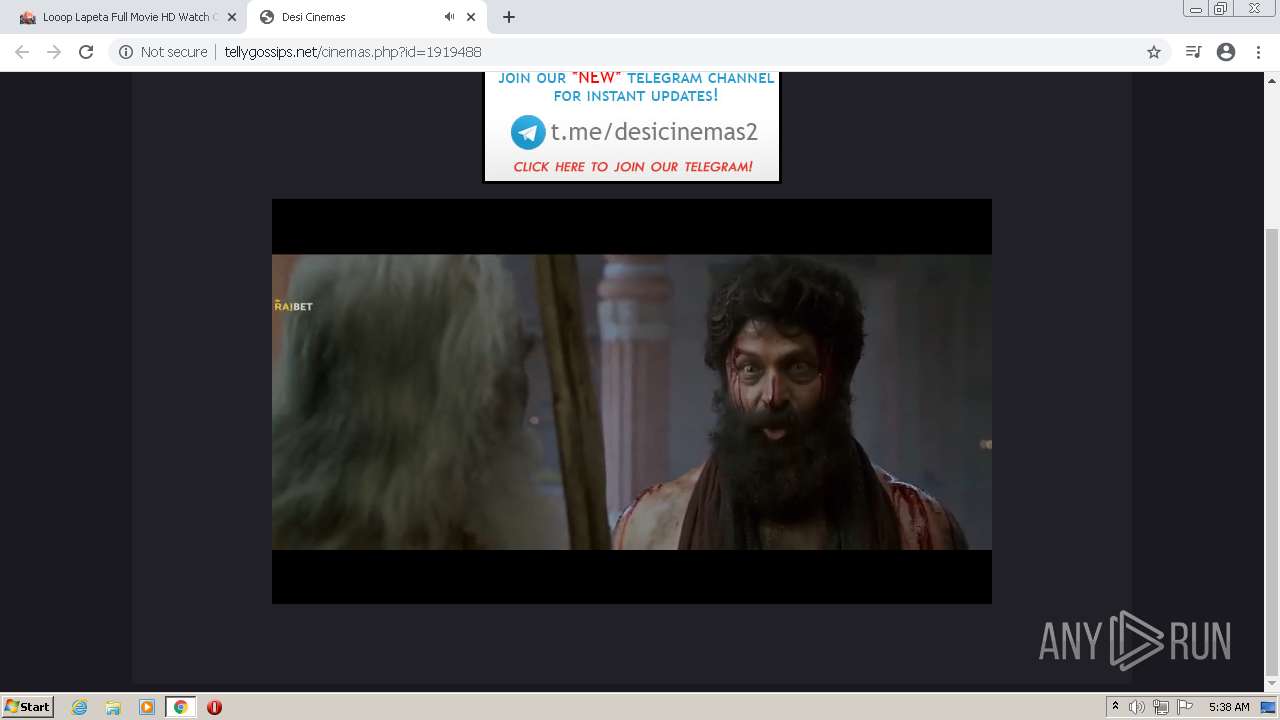This screenshot has width=1280, height=720.
Task: View the Not secure site information
Action: pyautogui.click(x=163, y=52)
